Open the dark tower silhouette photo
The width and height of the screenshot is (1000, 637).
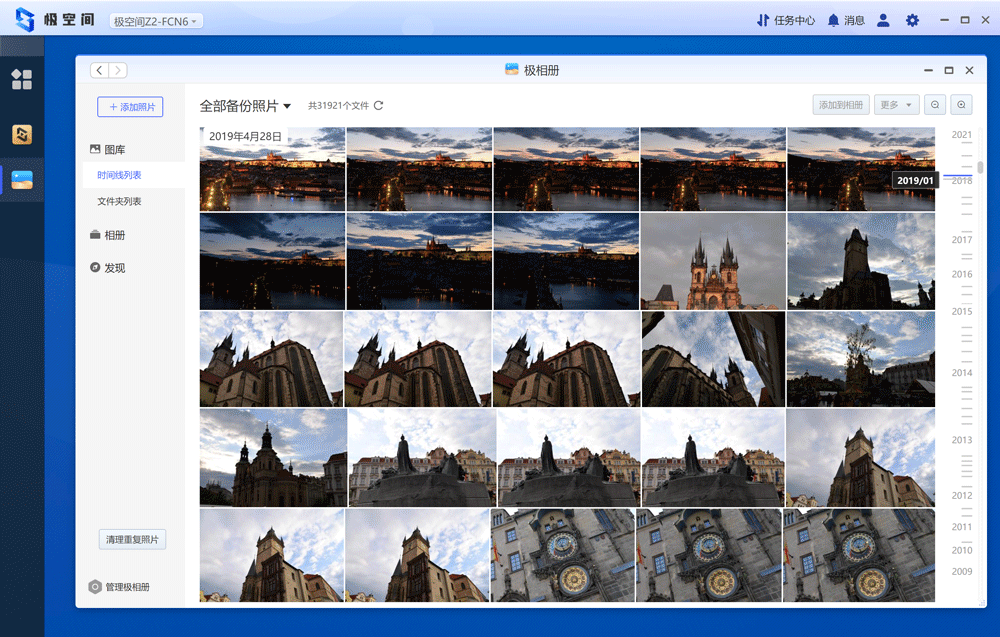tap(861, 261)
